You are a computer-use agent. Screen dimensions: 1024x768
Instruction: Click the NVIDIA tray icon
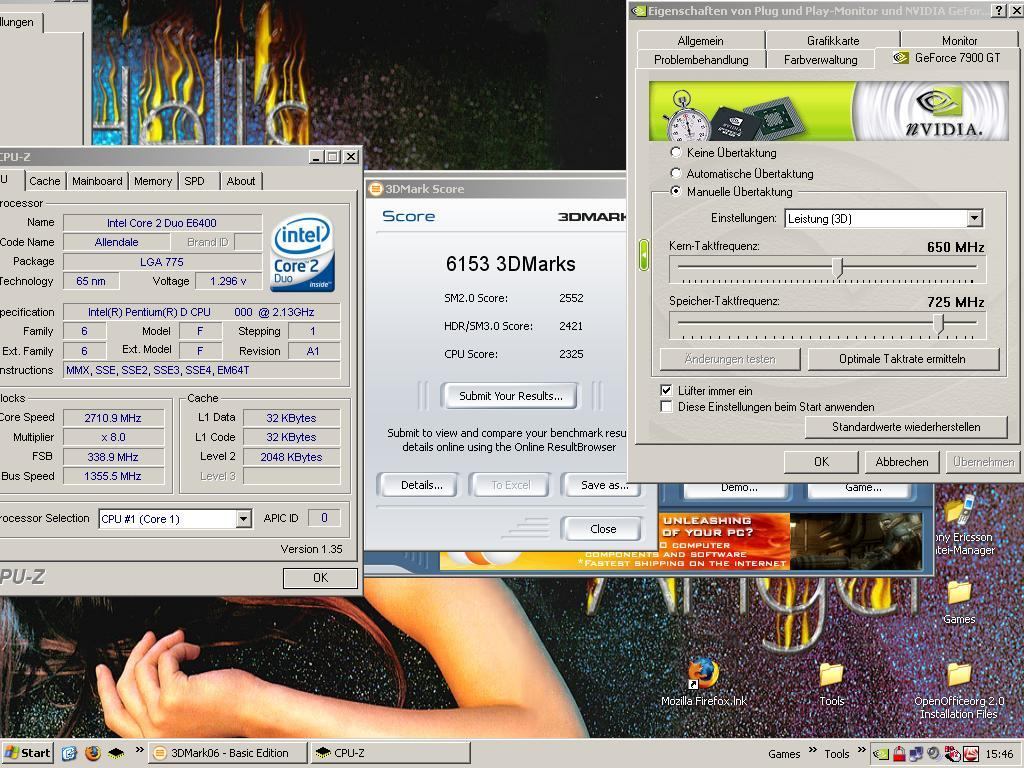pyautogui.click(x=881, y=754)
